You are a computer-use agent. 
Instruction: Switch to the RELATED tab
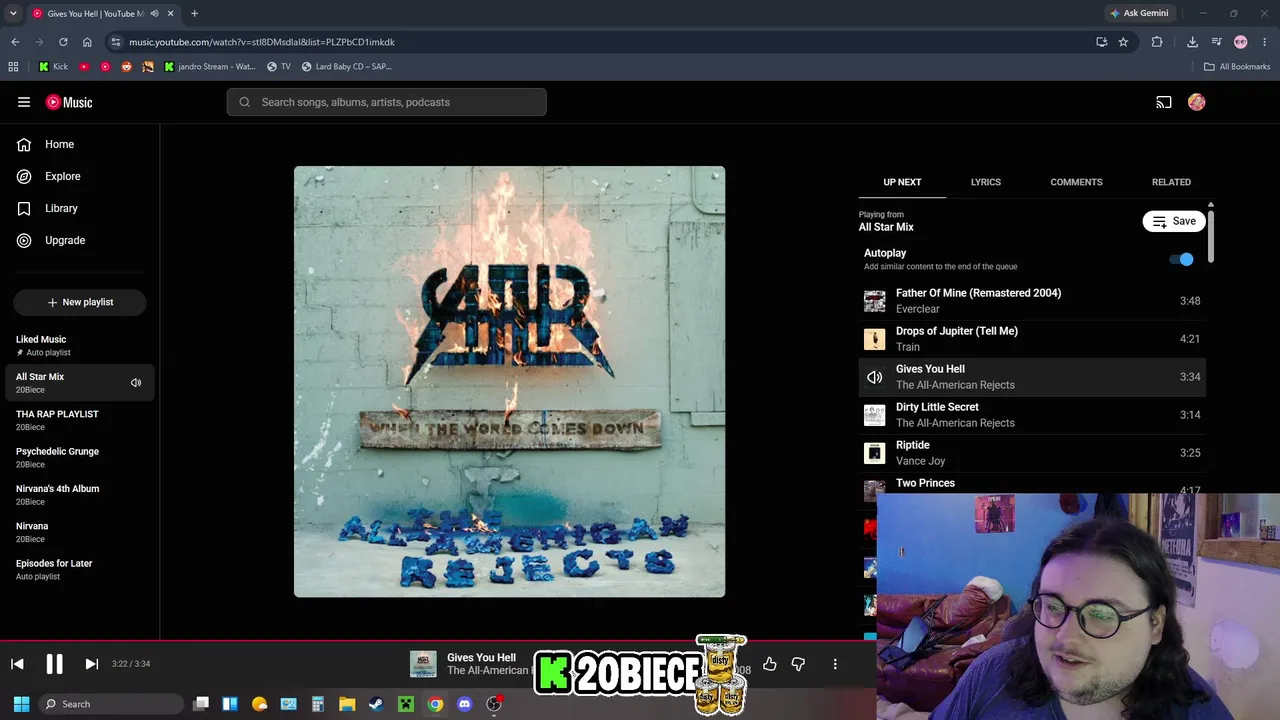(x=1171, y=182)
